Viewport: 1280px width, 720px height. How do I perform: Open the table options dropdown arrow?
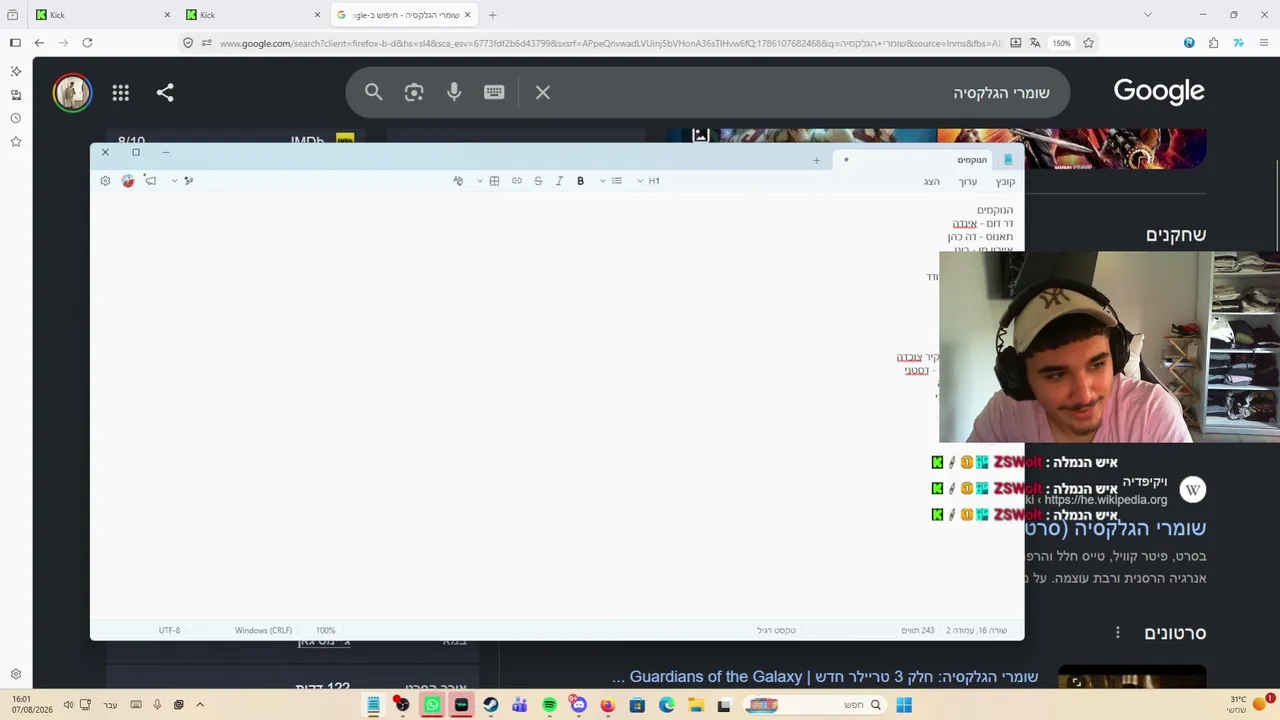coord(480,181)
